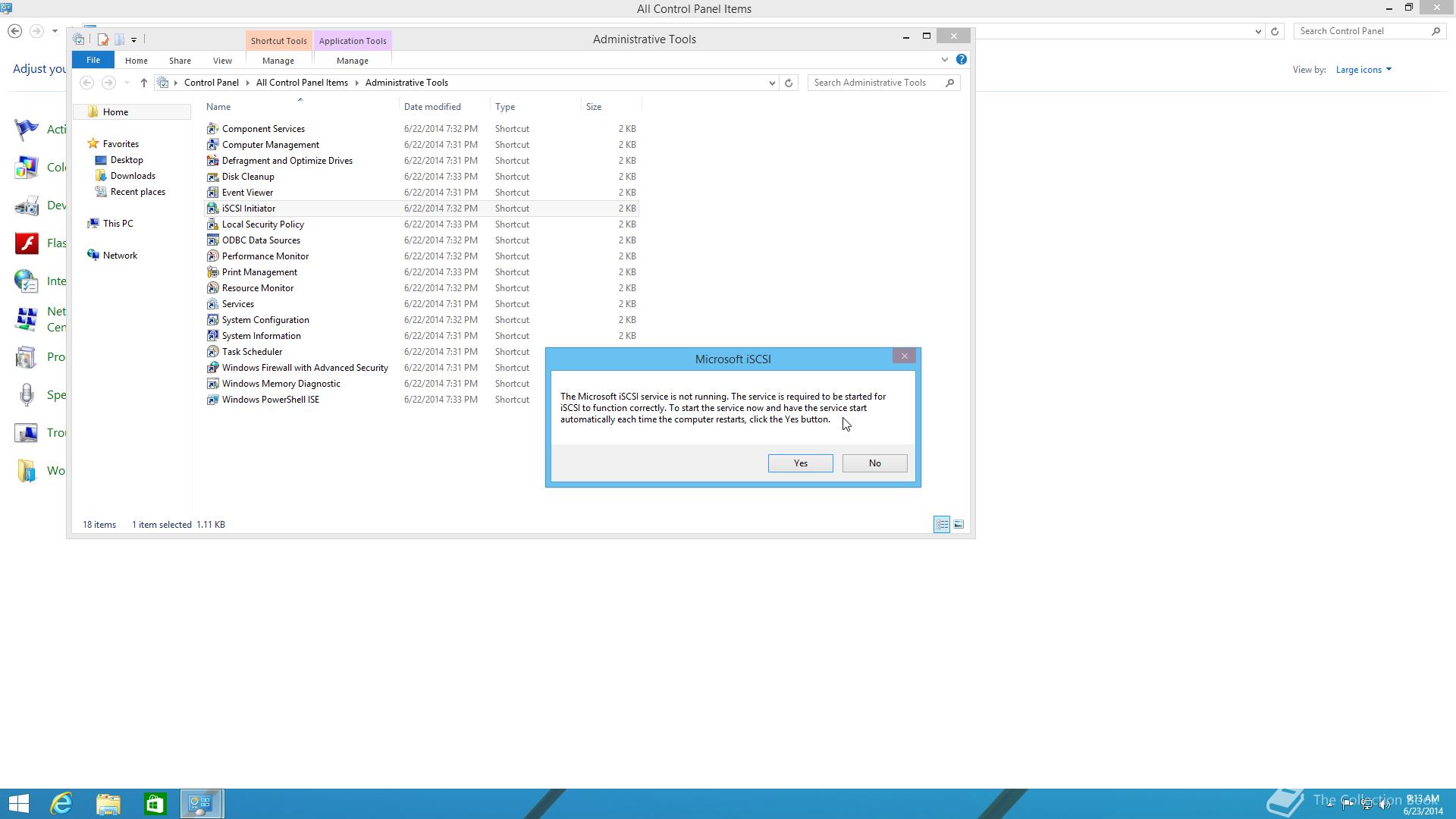Open the Windows Start button
The width and height of the screenshot is (1456, 819).
click(x=18, y=804)
